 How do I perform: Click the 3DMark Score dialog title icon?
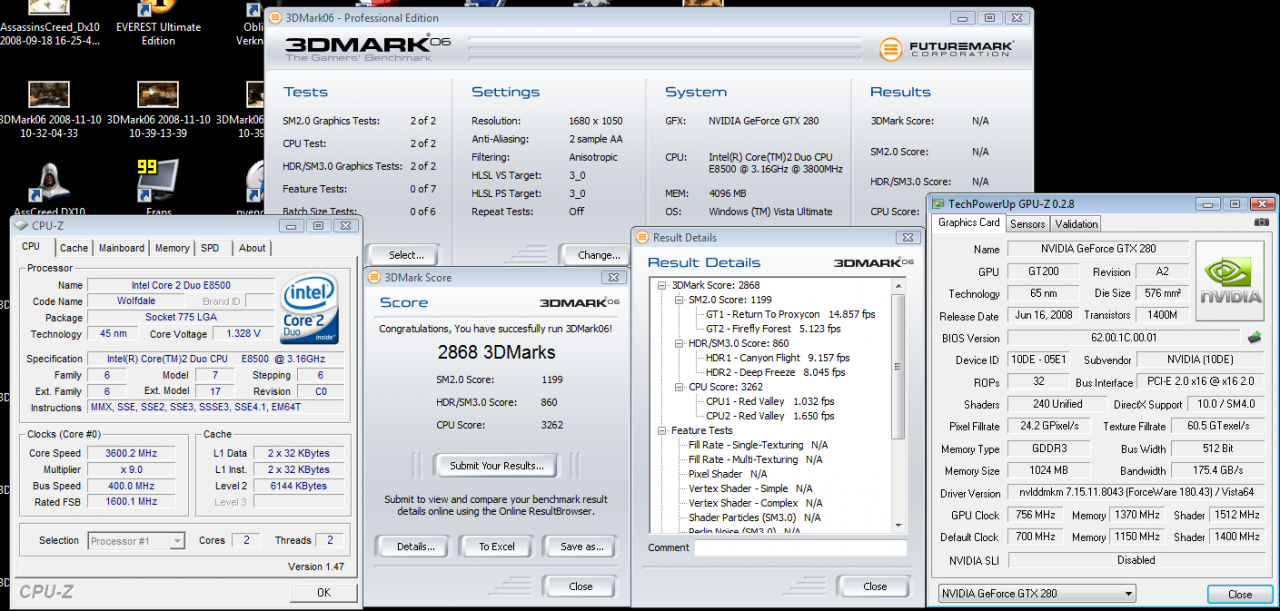[x=374, y=278]
